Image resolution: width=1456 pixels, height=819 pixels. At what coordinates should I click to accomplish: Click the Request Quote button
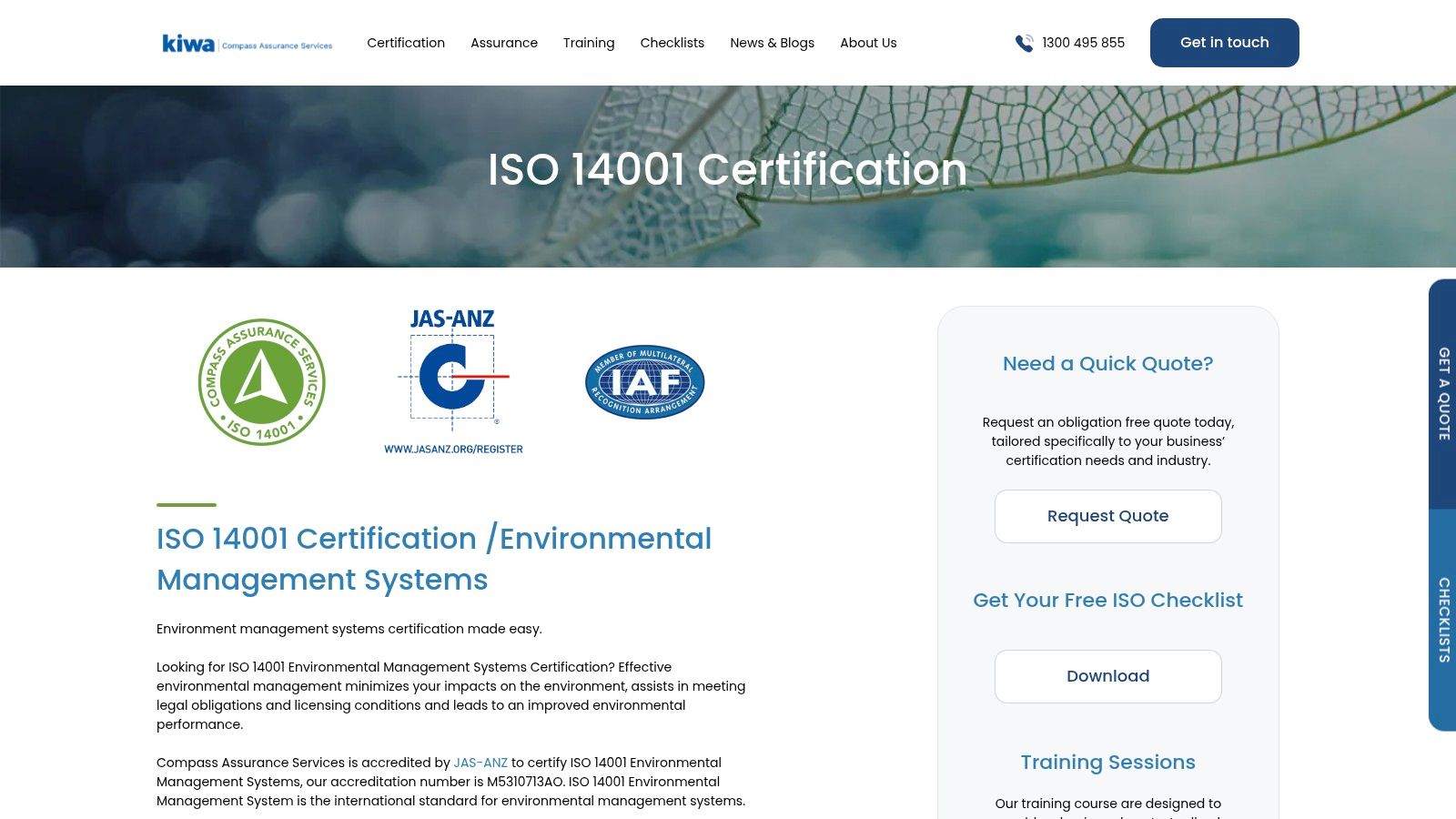[1108, 516]
